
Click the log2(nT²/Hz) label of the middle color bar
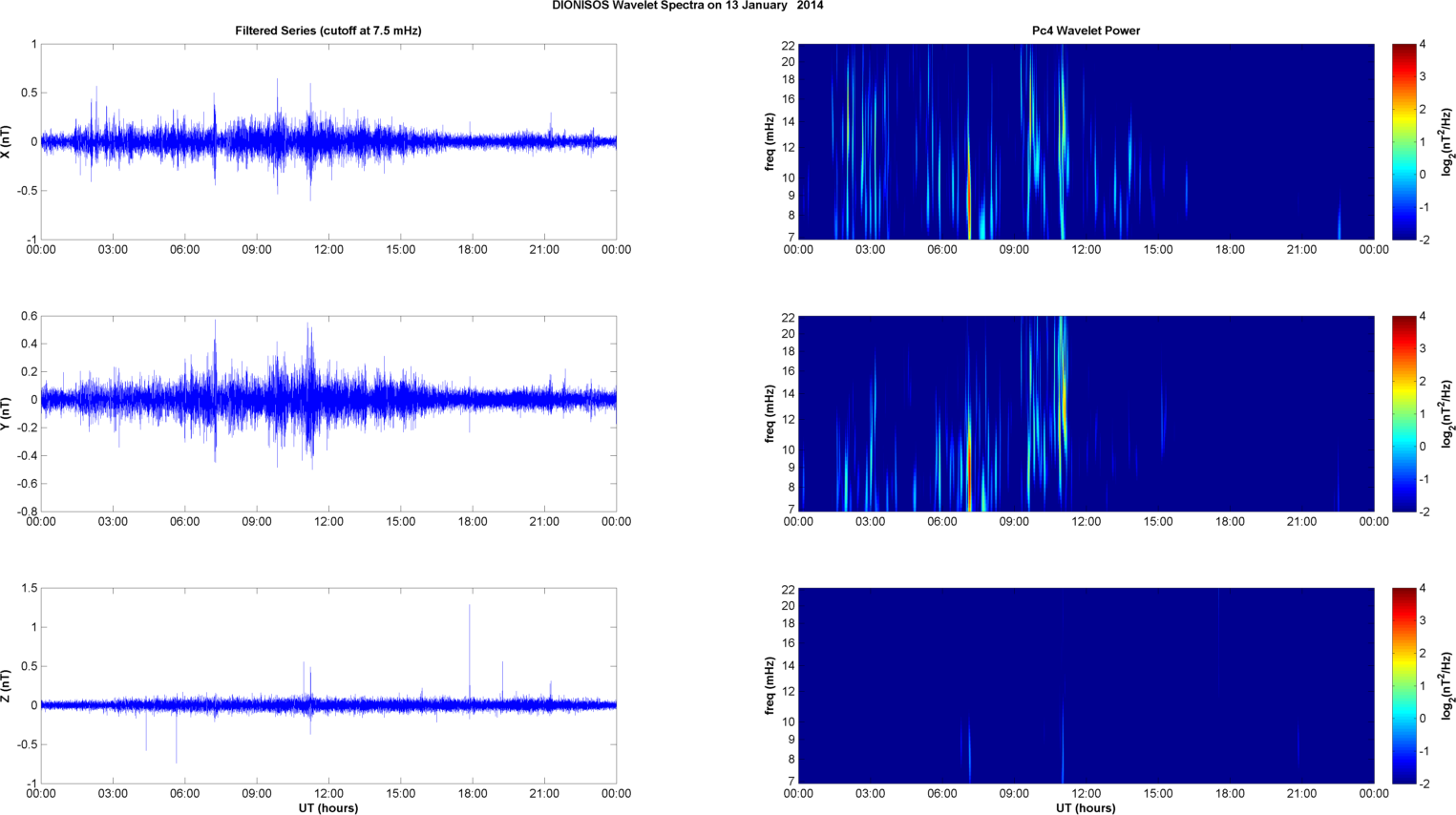point(1447,413)
